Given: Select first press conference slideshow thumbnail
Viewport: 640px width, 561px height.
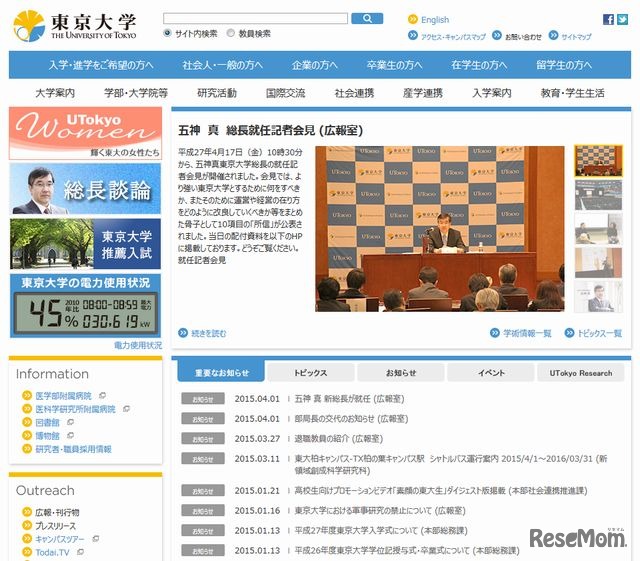Looking at the screenshot, I should point(598,161).
